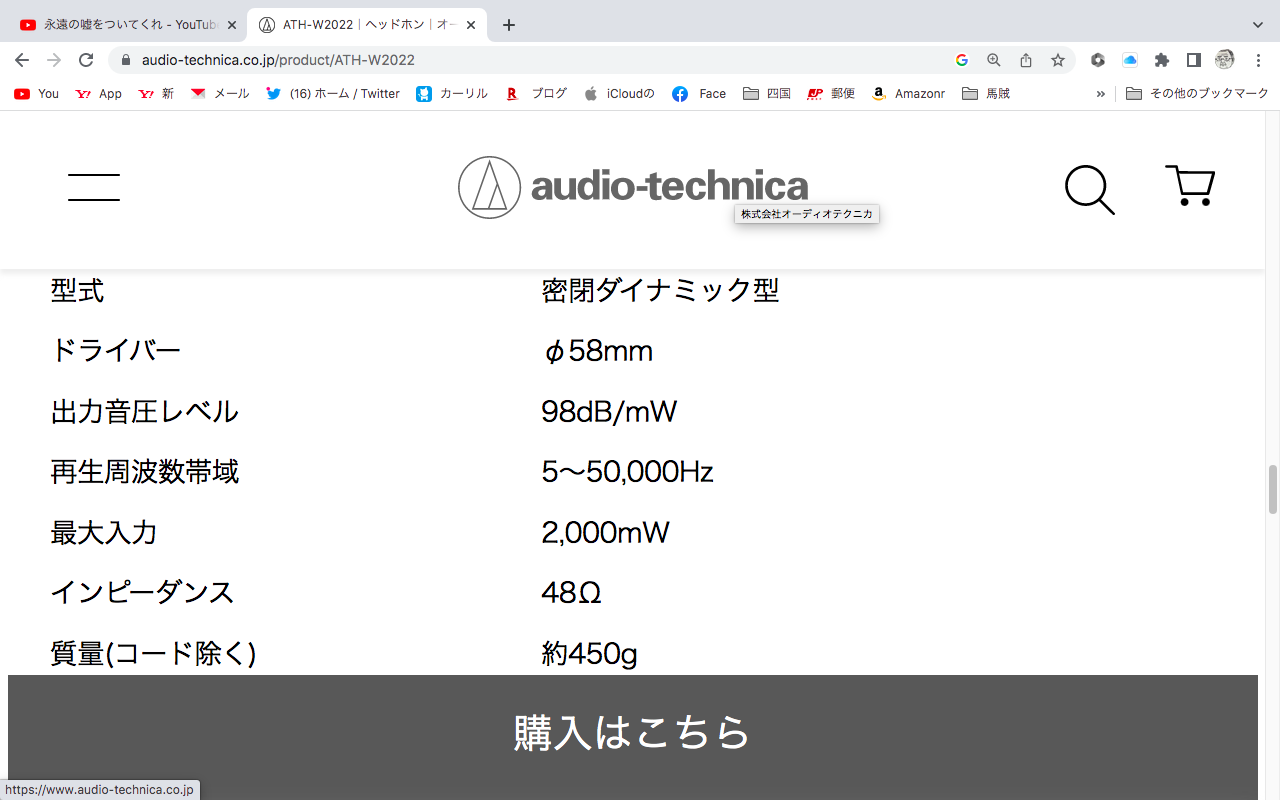Click the iCloud extension icon

pos(1130,60)
